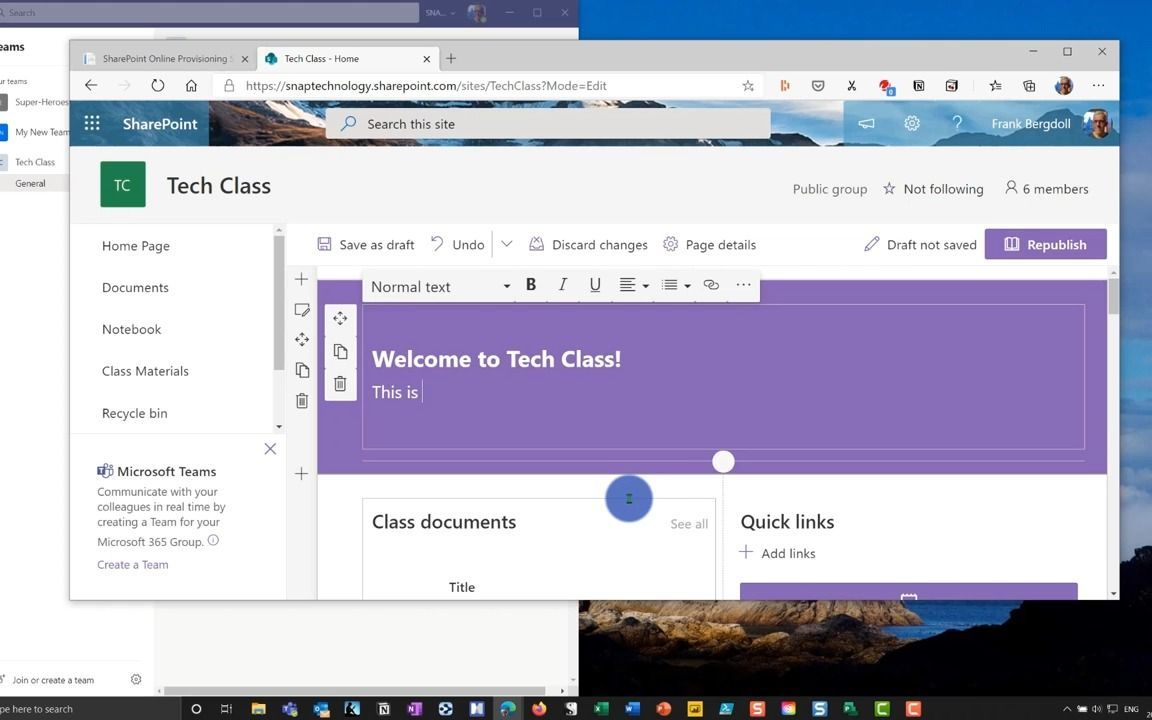Image resolution: width=1152 pixels, height=720 pixels.
Task: Click Discard changes
Action: coord(588,245)
